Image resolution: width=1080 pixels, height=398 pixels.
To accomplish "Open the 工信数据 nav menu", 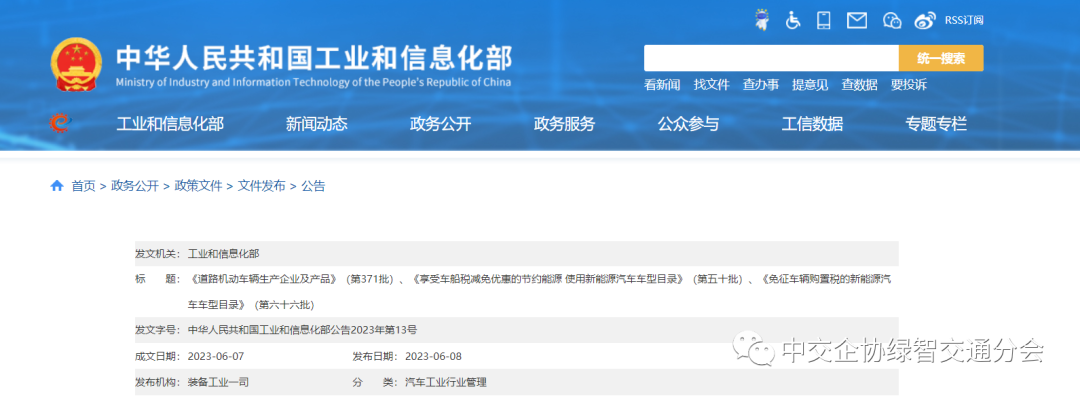I will click(x=813, y=124).
